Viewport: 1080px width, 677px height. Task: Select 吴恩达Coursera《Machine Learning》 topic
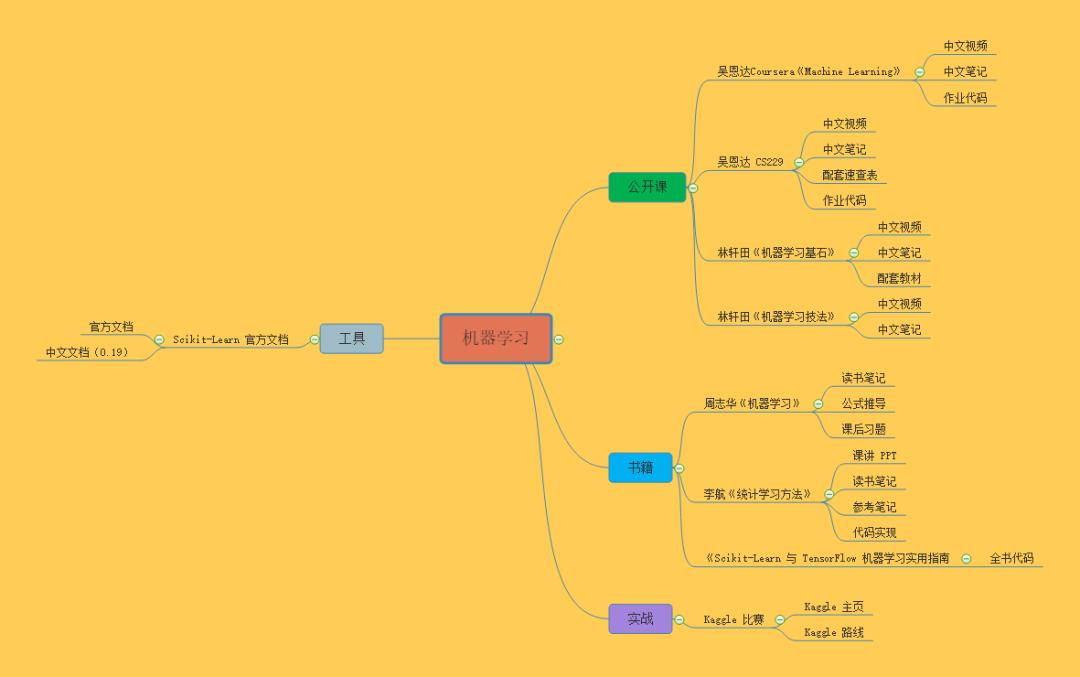coord(809,72)
